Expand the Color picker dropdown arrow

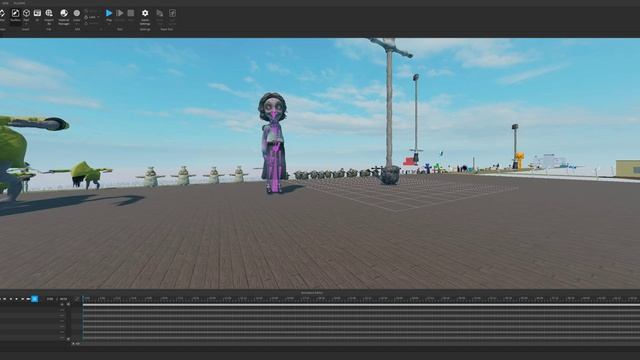[x=77, y=24]
